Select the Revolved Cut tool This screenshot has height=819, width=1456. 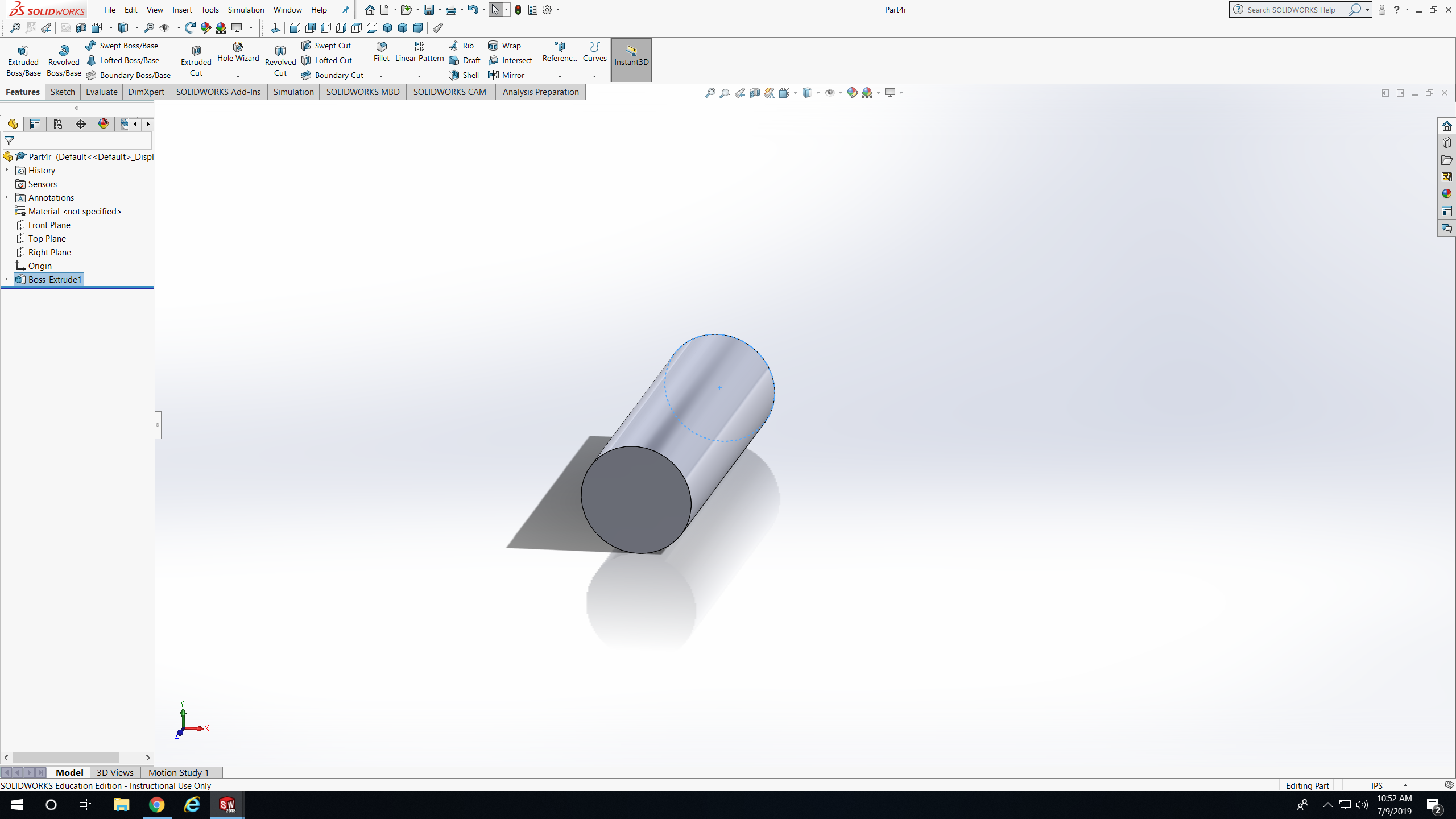(280, 60)
